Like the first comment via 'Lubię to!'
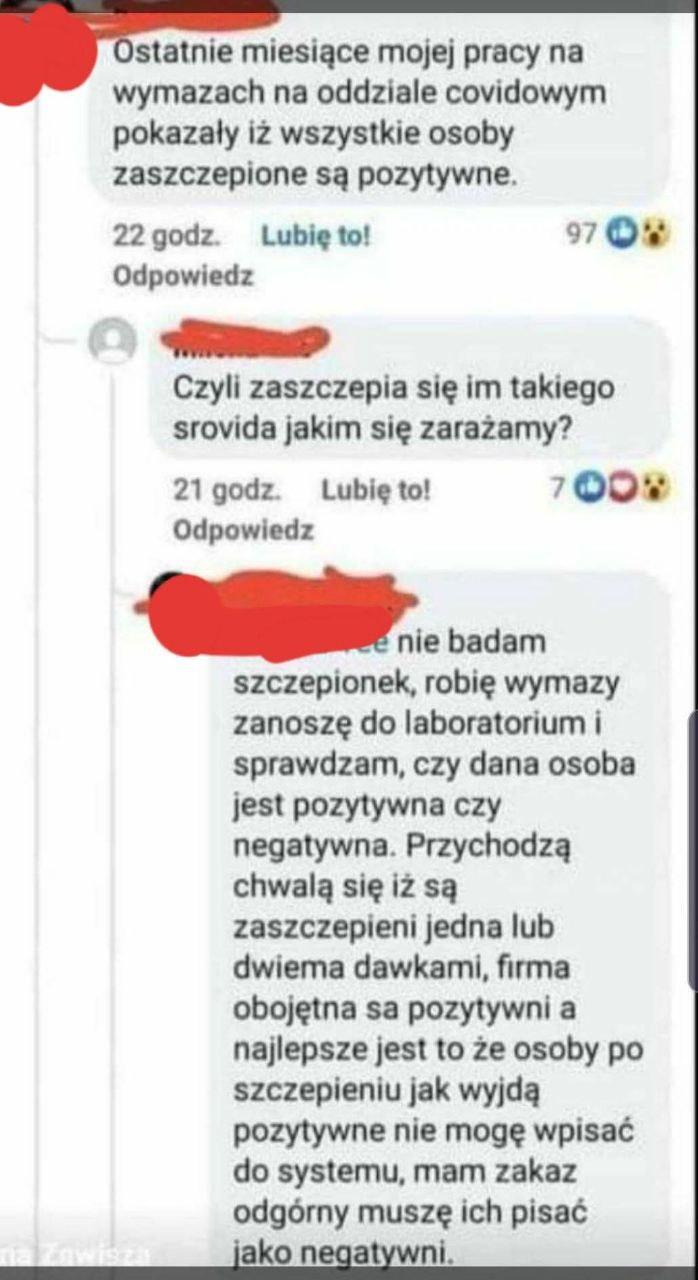 315,236
